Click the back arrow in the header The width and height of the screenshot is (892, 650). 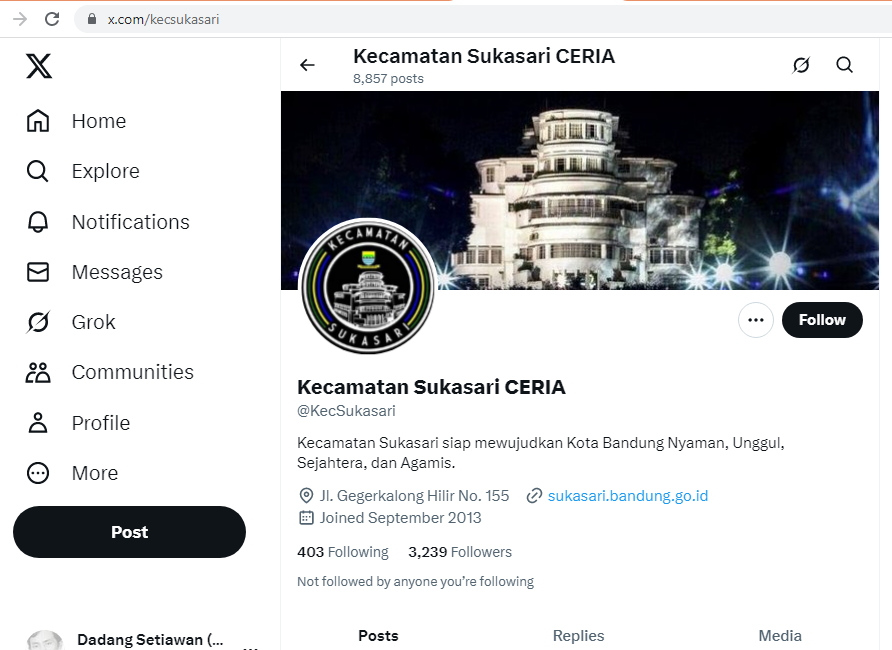click(307, 65)
